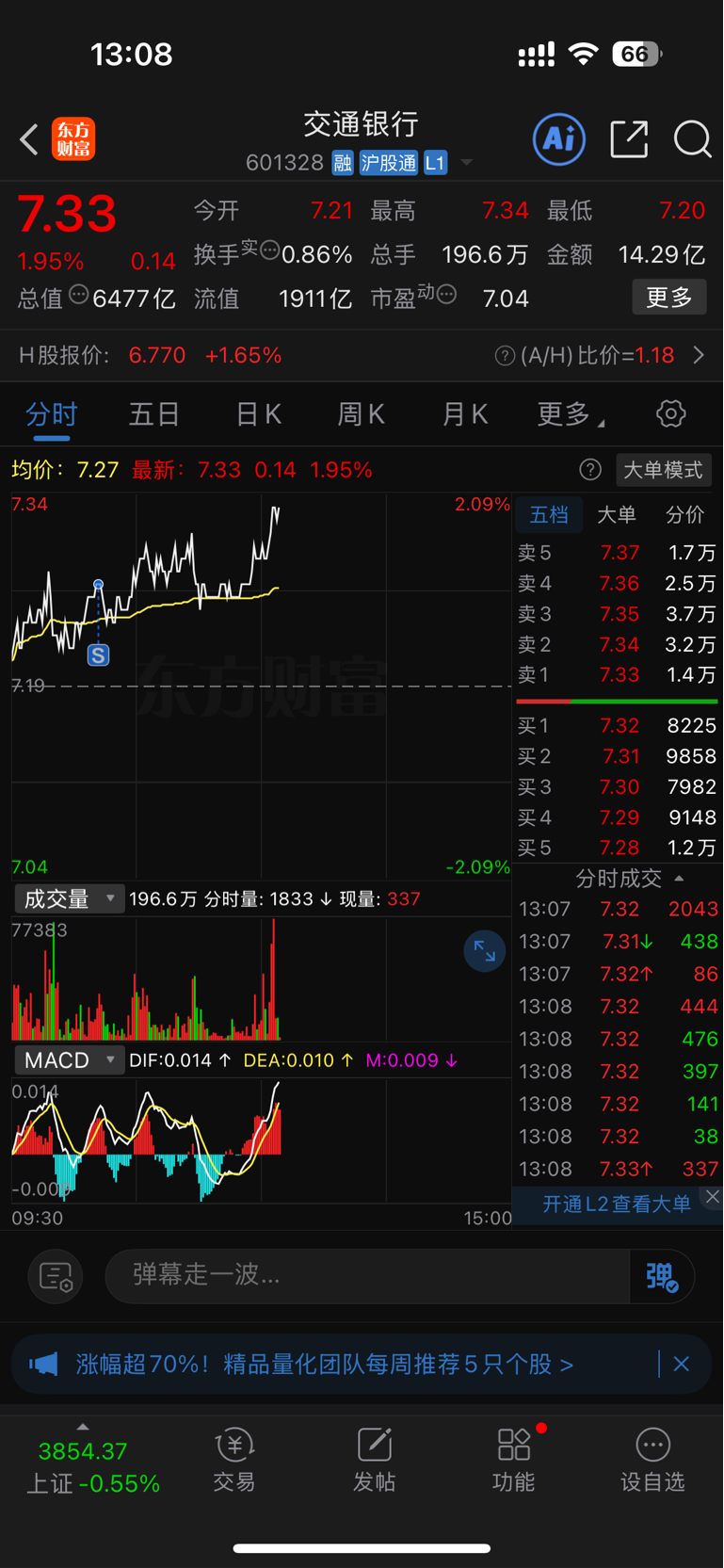Image resolution: width=724 pixels, height=1568 pixels.
Task: Toggle 大单模式 big order mode
Action: coord(663,469)
